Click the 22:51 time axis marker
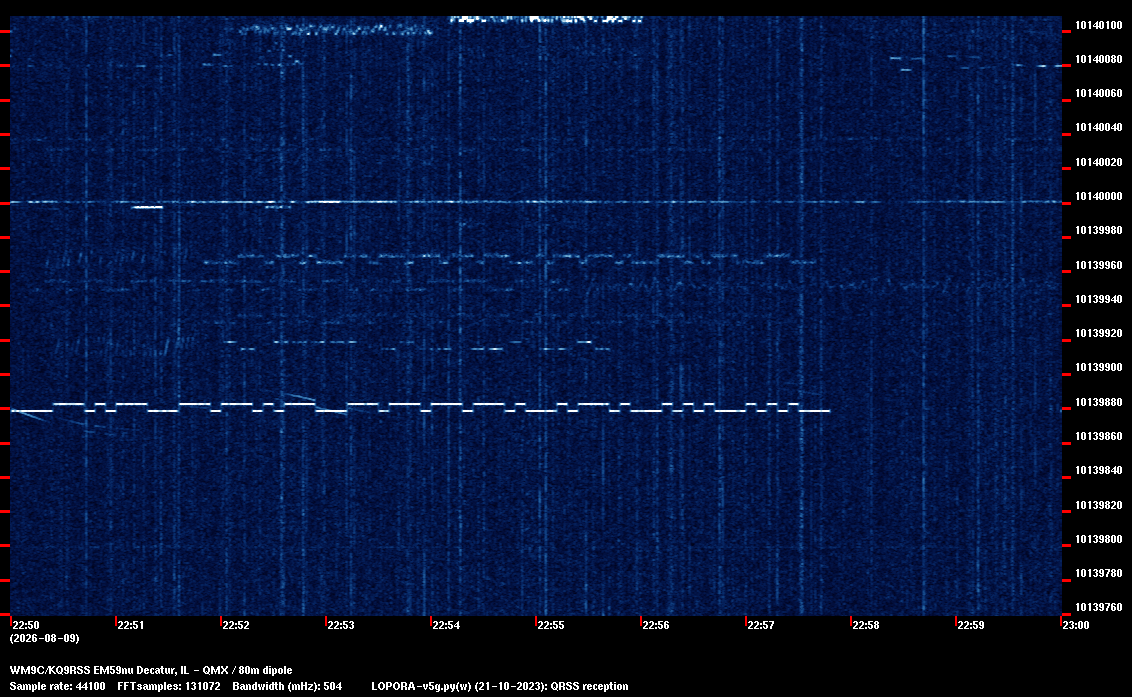 (x=131, y=625)
